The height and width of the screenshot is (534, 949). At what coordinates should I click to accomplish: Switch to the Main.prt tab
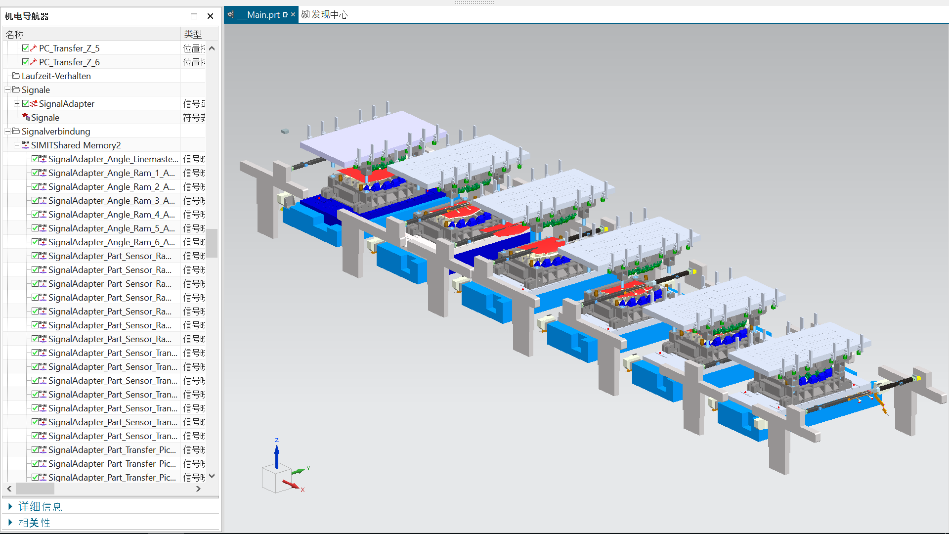click(x=264, y=14)
